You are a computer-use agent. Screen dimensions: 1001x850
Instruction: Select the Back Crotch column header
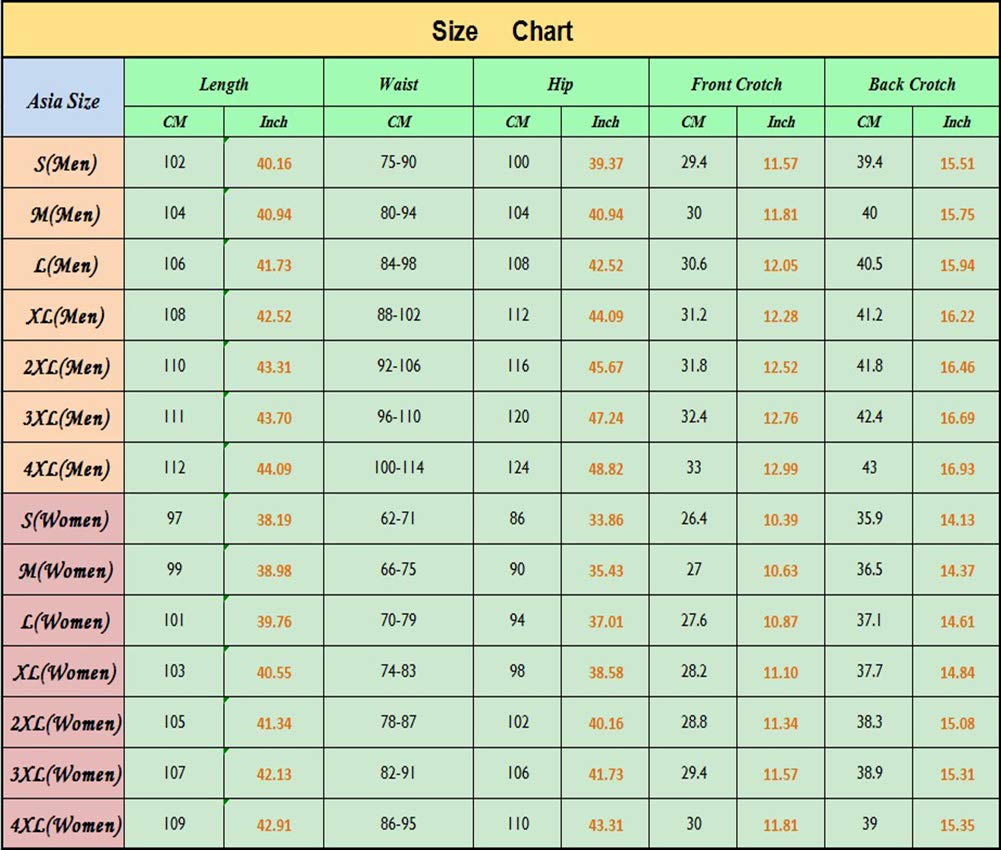[x=912, y=83]
